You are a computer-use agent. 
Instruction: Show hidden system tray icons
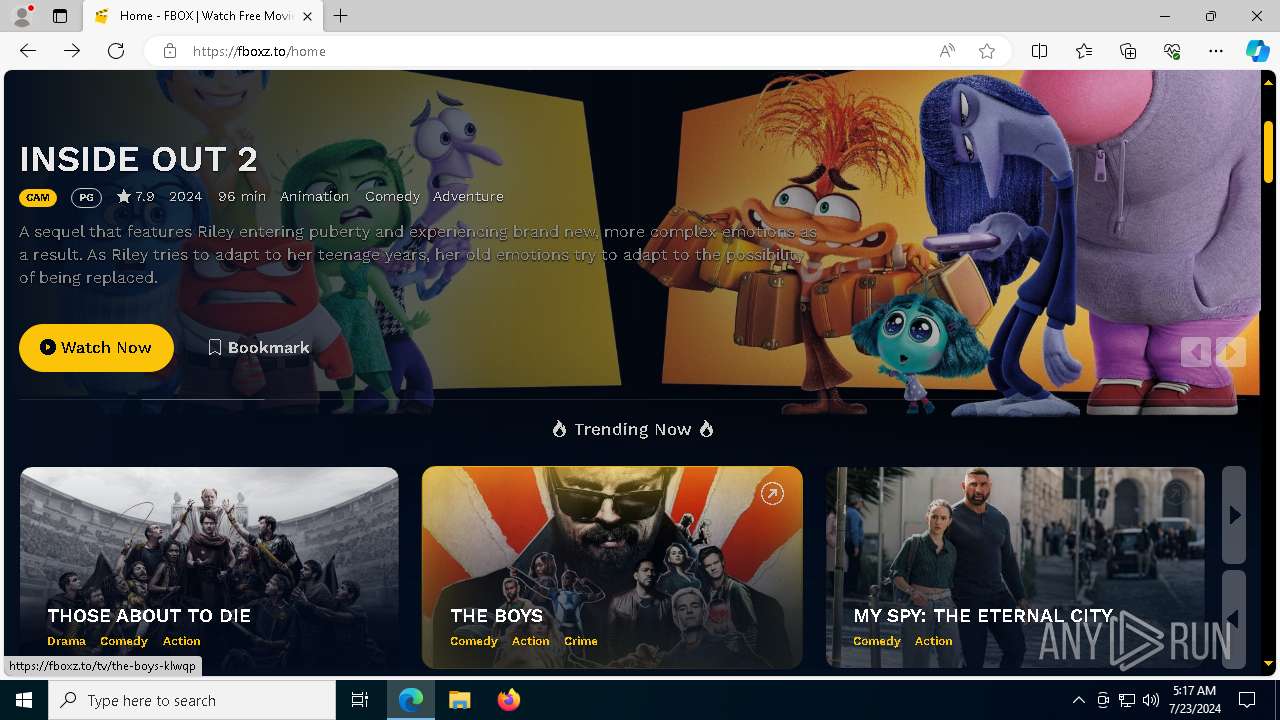[1078, 700]
